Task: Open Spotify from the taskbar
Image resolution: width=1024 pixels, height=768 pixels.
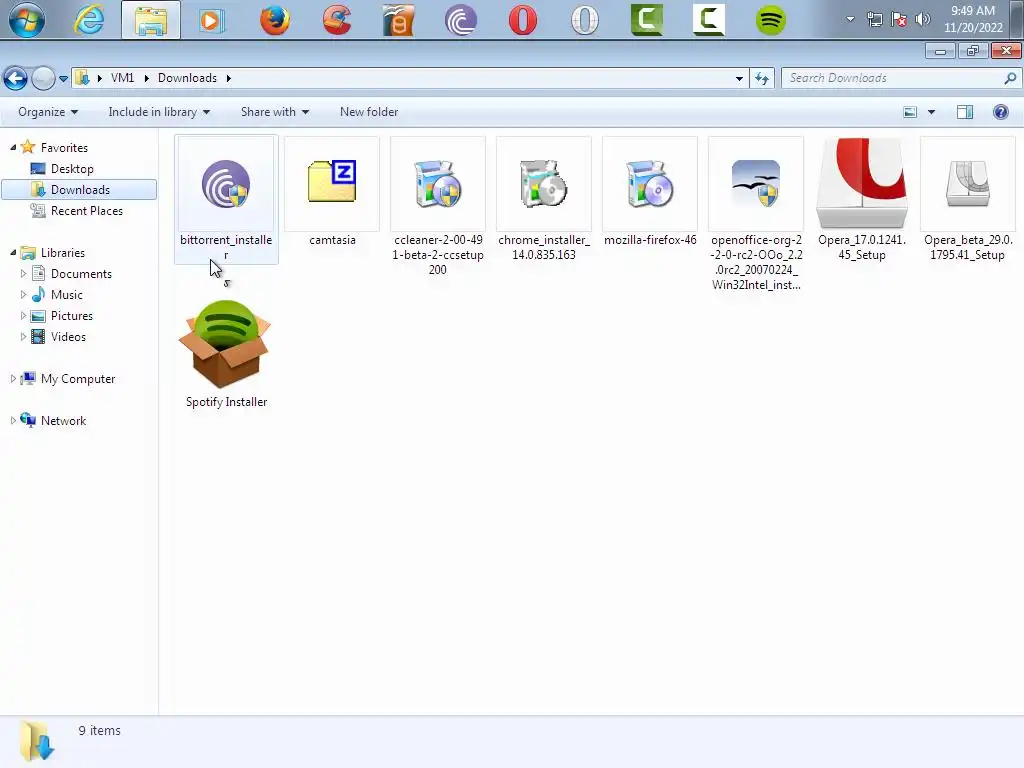Action: (771, 20)
